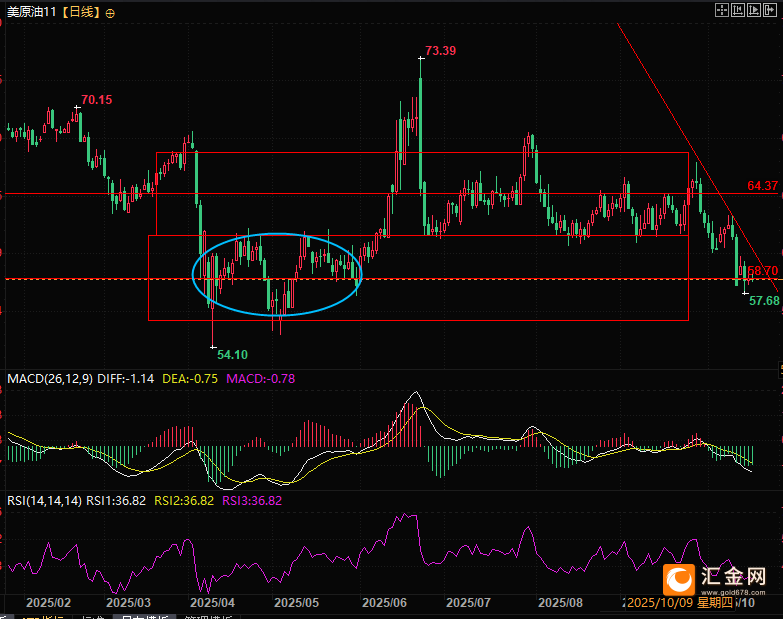Select the RSI(14,14,14) indicator label

(x=44, y=500)
